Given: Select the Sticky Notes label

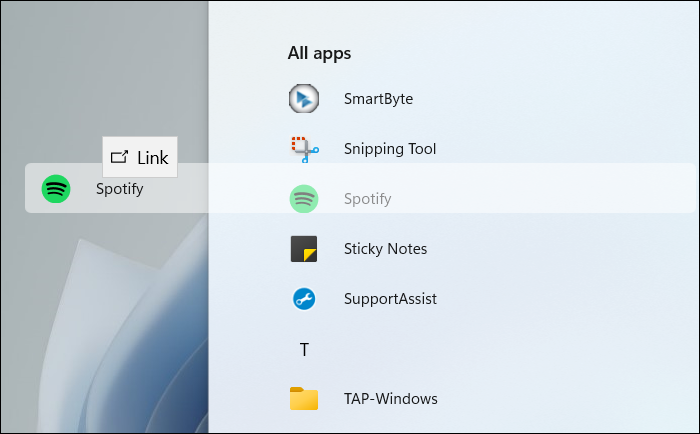Looking at the screenshot, I should click(x=385, y=249).
